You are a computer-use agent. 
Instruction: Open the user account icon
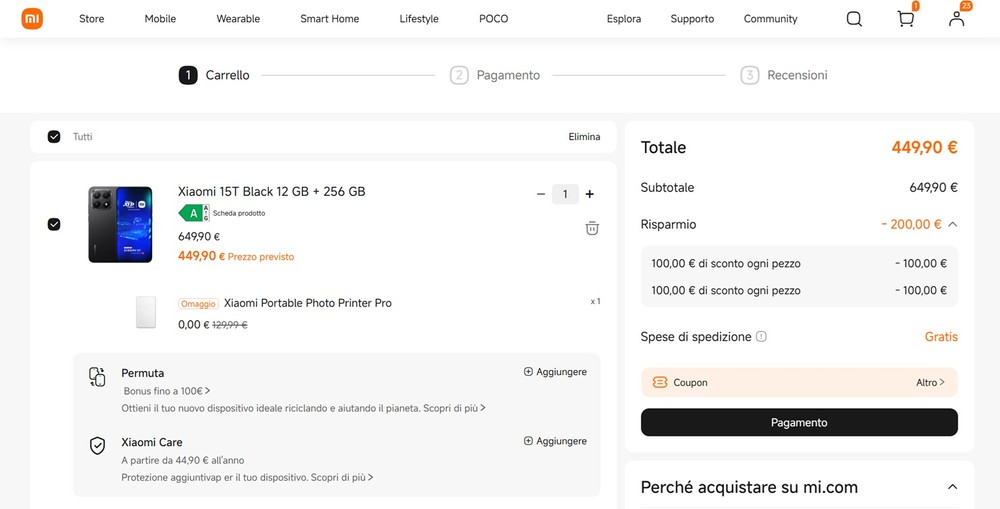(x=957, y=19)
